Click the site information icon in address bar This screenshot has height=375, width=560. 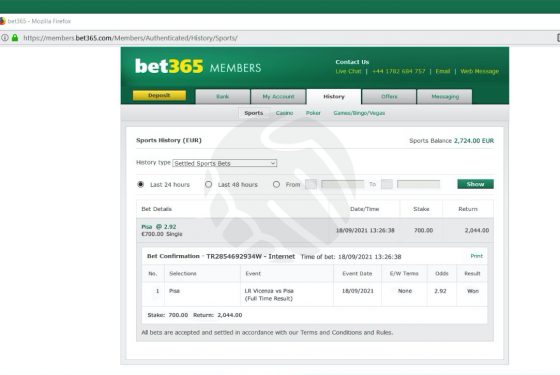(5, 38)
